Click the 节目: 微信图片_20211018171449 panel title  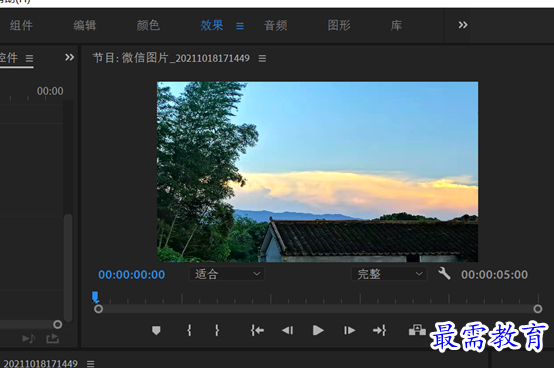coord(171,58)
